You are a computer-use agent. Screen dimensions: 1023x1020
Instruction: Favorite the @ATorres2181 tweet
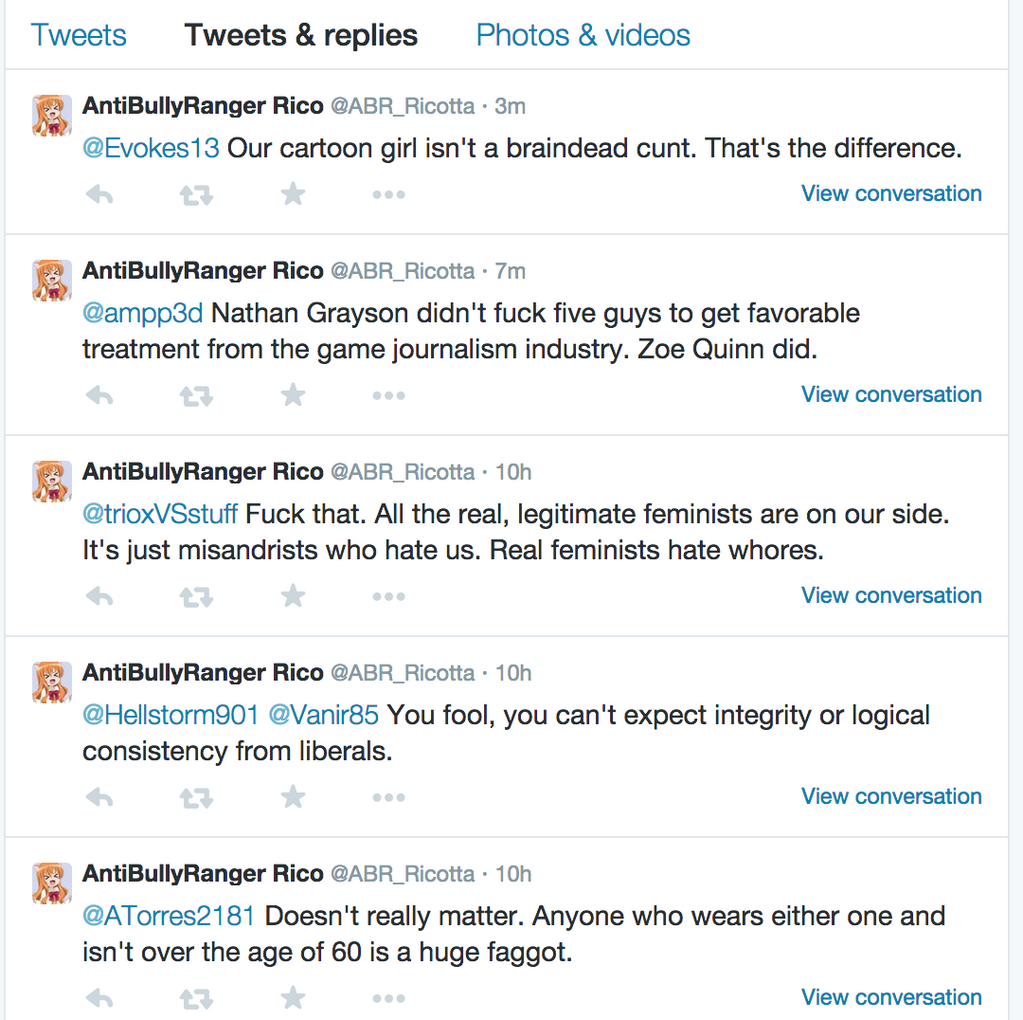(x=293, y=997)
